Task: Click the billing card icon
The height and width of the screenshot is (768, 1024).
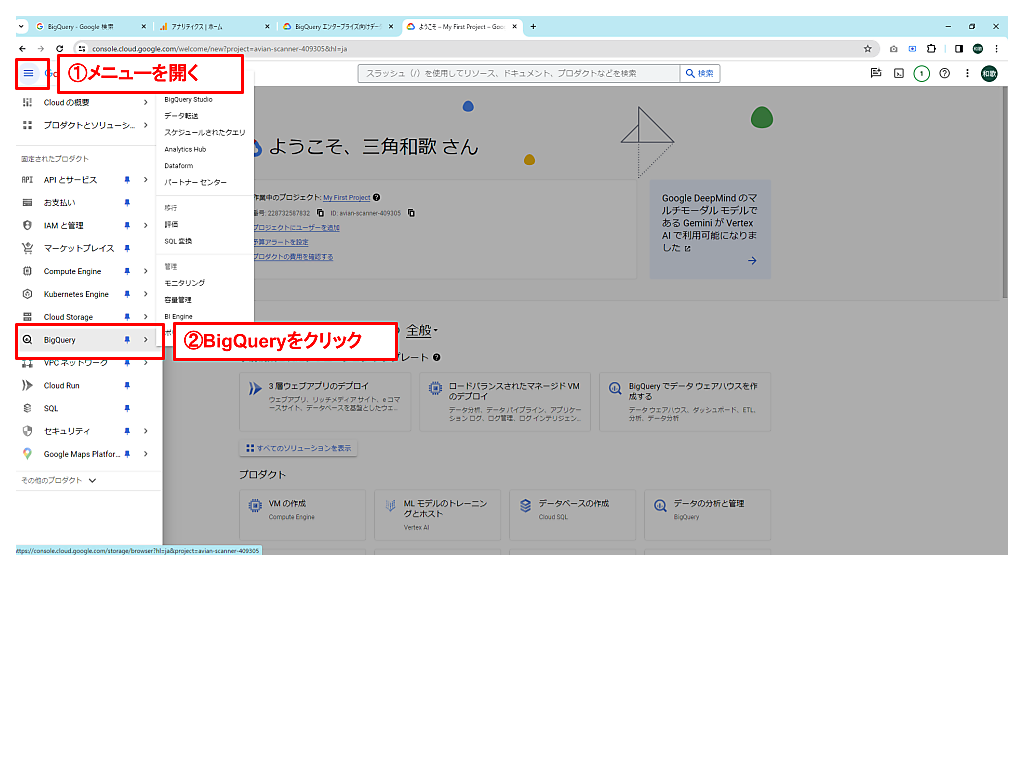Action: tap(27, 202)
